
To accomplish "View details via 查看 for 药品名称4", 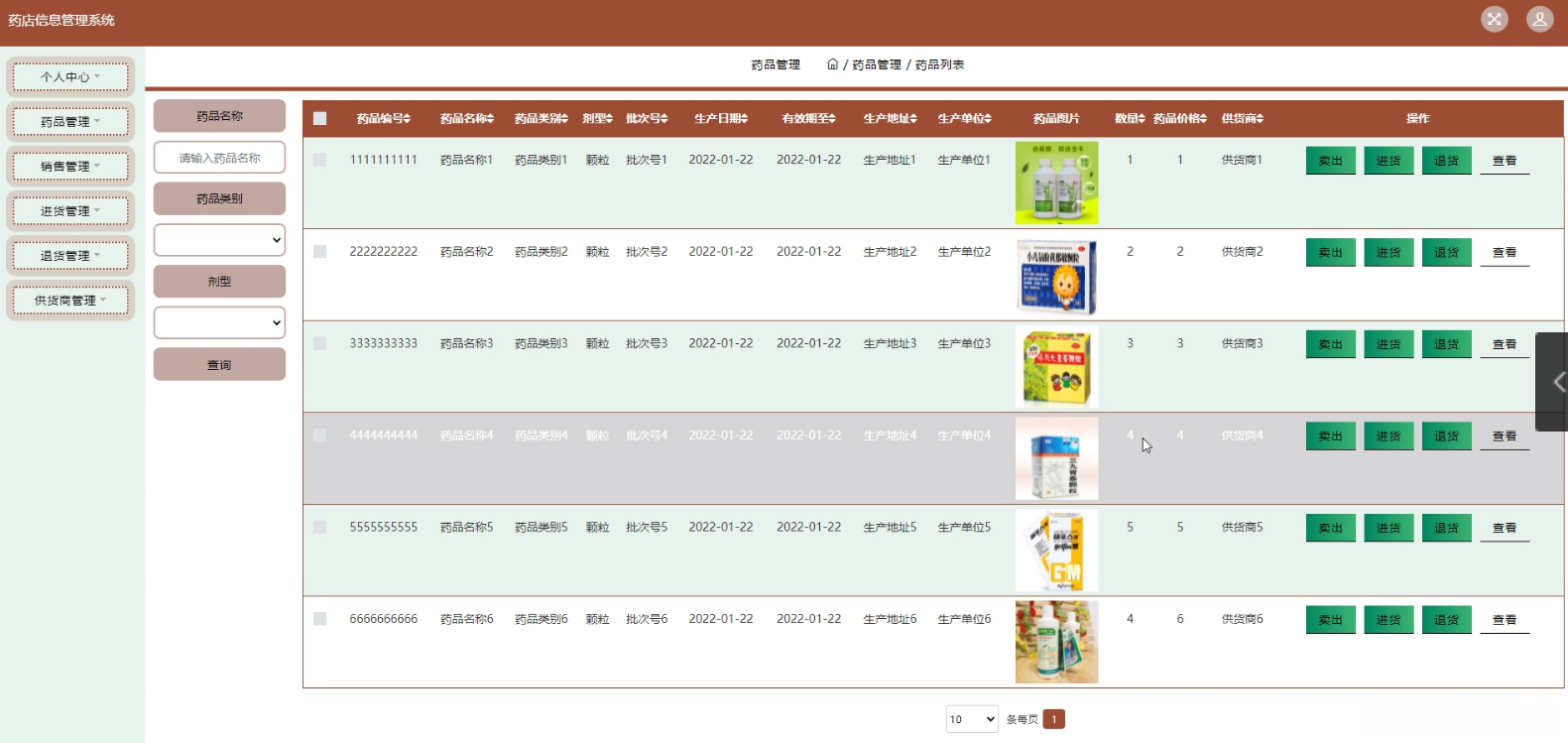I will point(1505,436).
